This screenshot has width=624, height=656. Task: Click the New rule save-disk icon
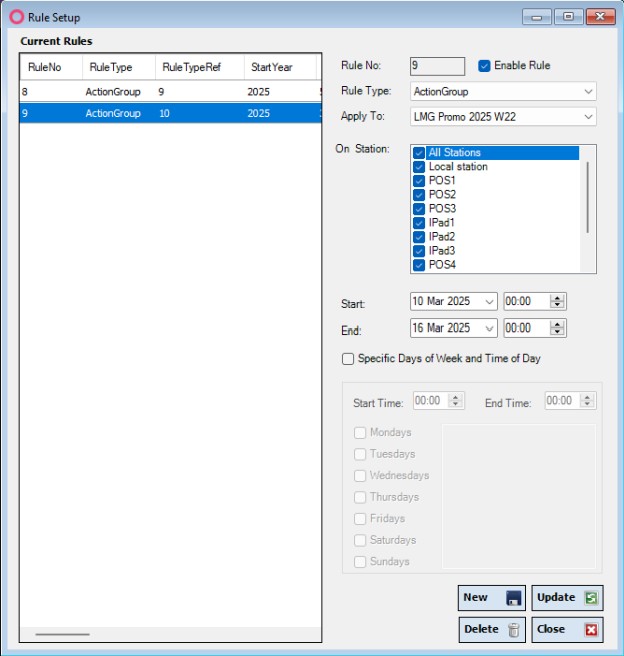click(x=513, y=598)
